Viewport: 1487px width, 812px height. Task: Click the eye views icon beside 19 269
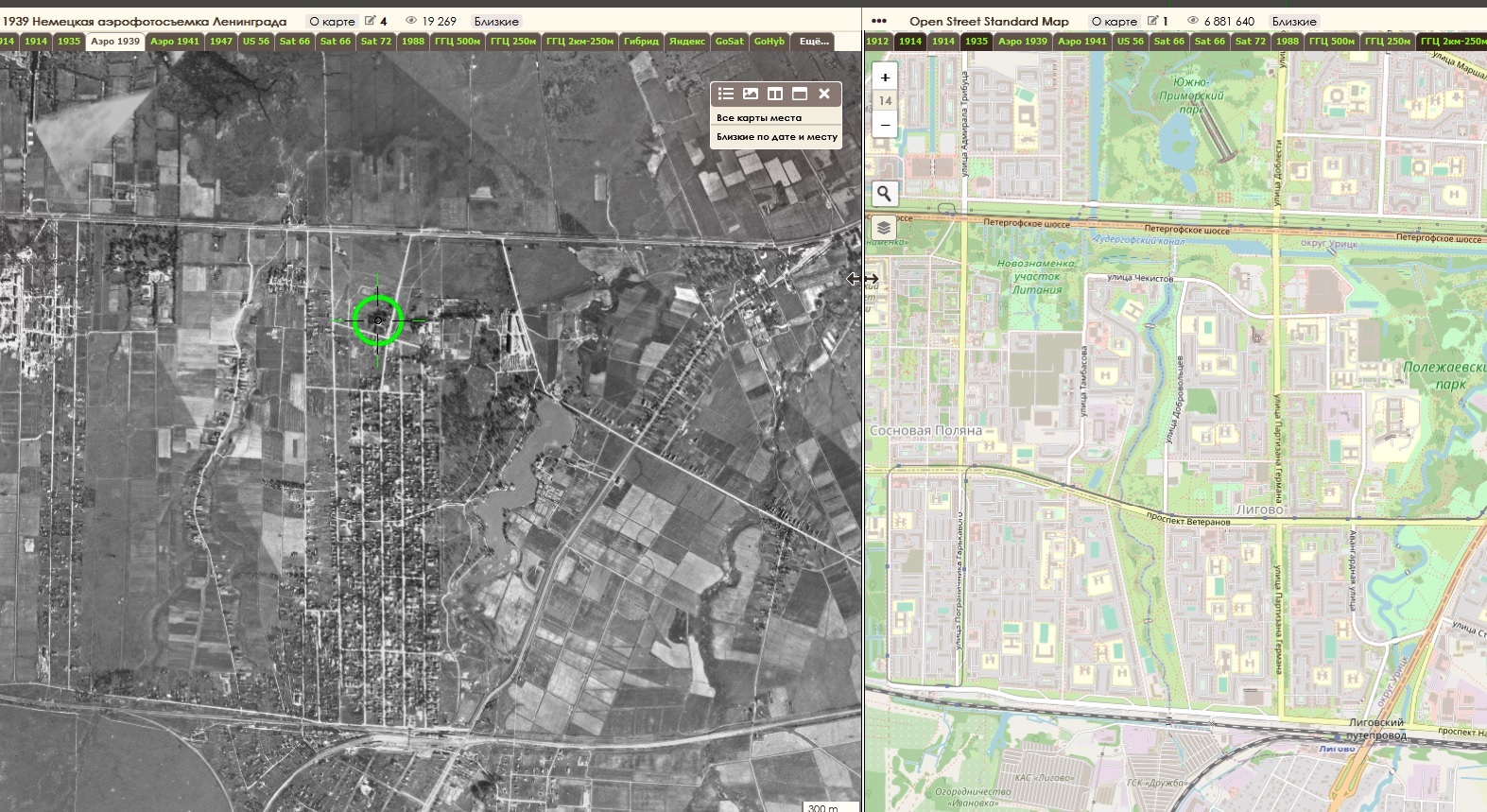pyautogui.click(x=411, y=21)
